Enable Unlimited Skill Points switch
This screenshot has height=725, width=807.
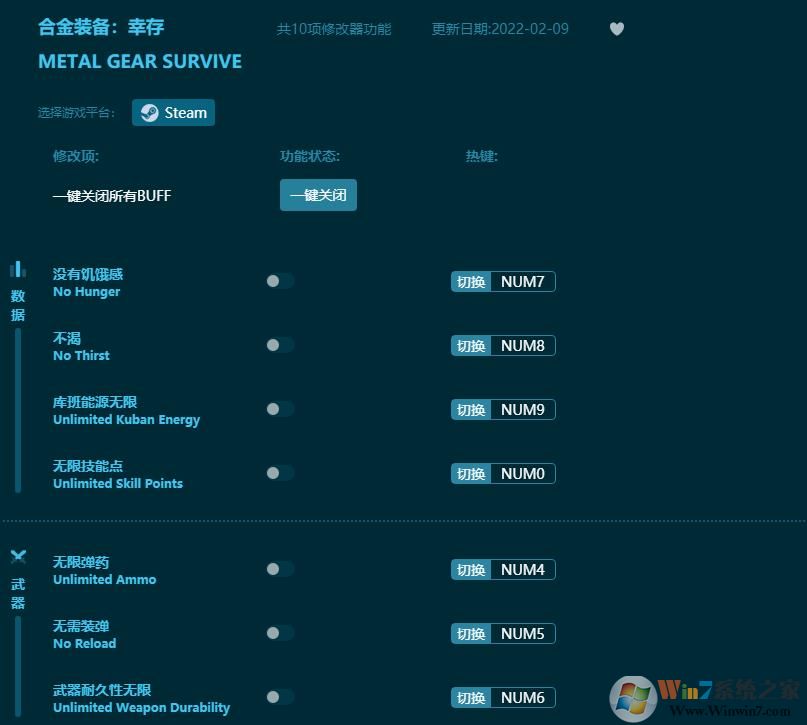click(280, 473)
